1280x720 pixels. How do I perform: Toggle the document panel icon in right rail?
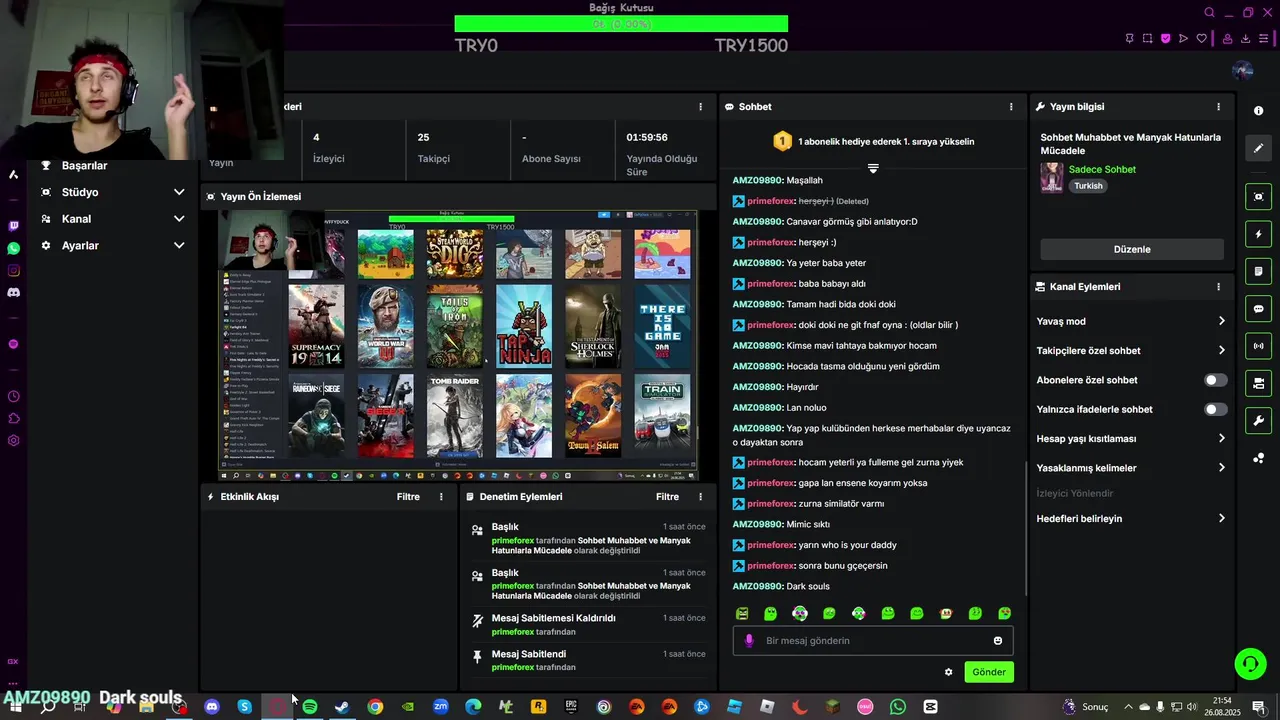1258,271
